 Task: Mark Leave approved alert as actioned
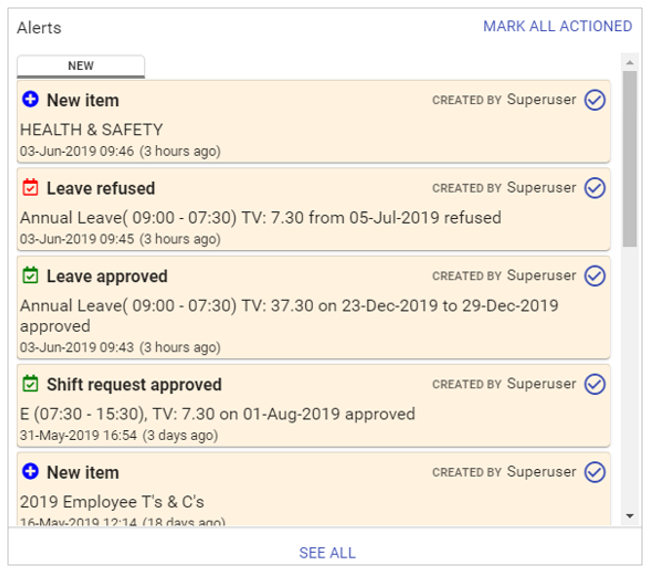click(595, 276)
